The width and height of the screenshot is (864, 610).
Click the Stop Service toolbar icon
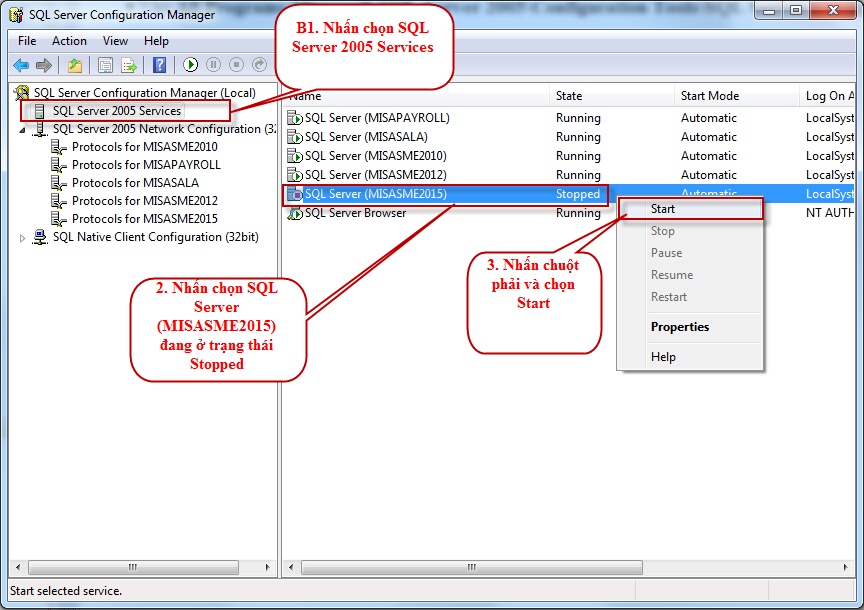pyautogui.click(x=236, y=65)
